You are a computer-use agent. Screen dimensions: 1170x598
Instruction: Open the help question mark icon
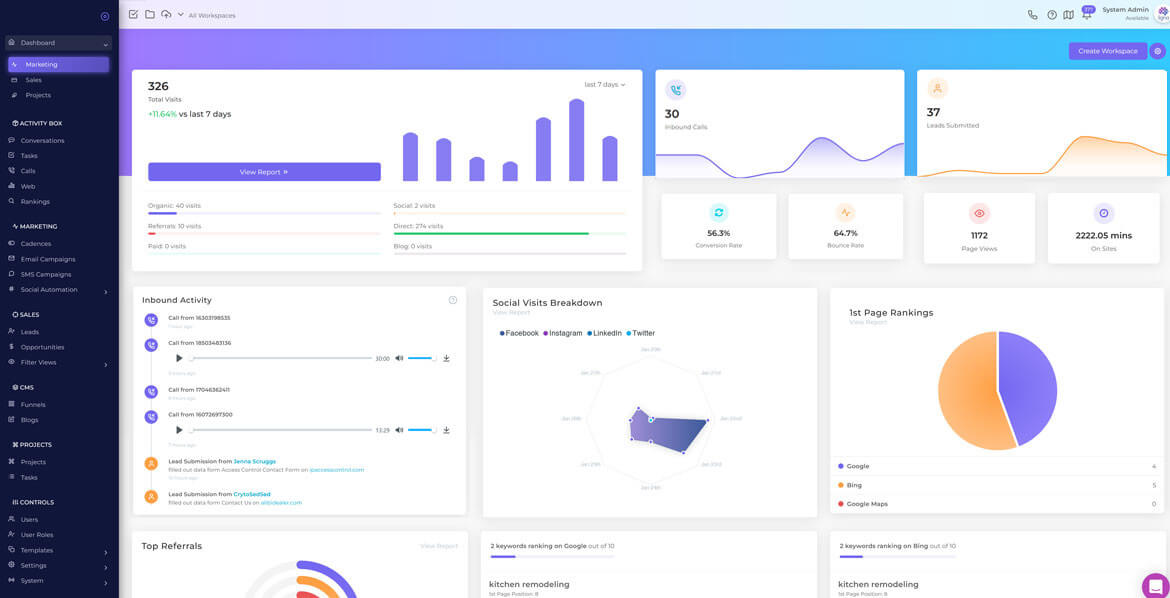click(1052, 15)
